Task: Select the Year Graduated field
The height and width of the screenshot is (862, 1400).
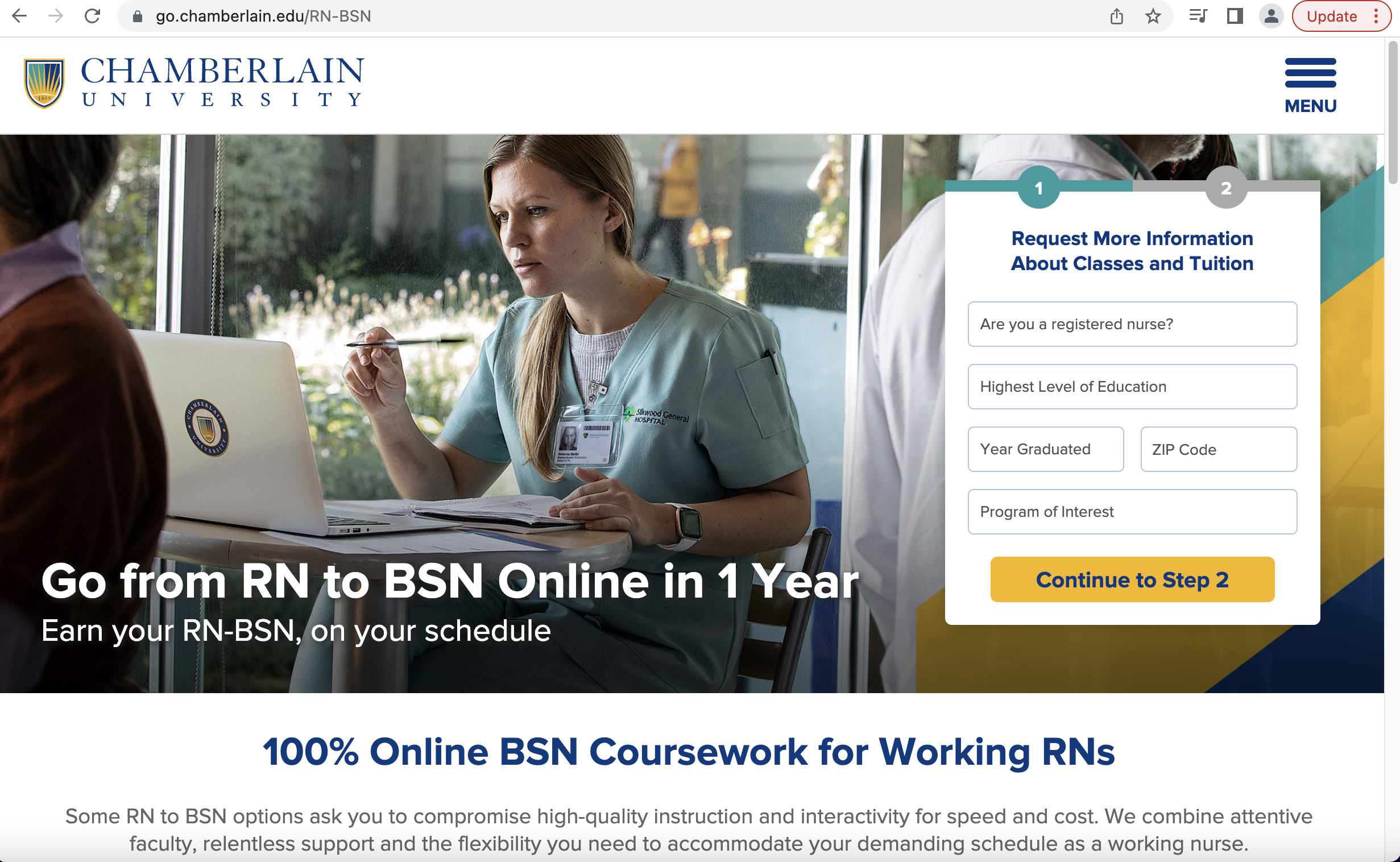Action: tap(1045, 449)
